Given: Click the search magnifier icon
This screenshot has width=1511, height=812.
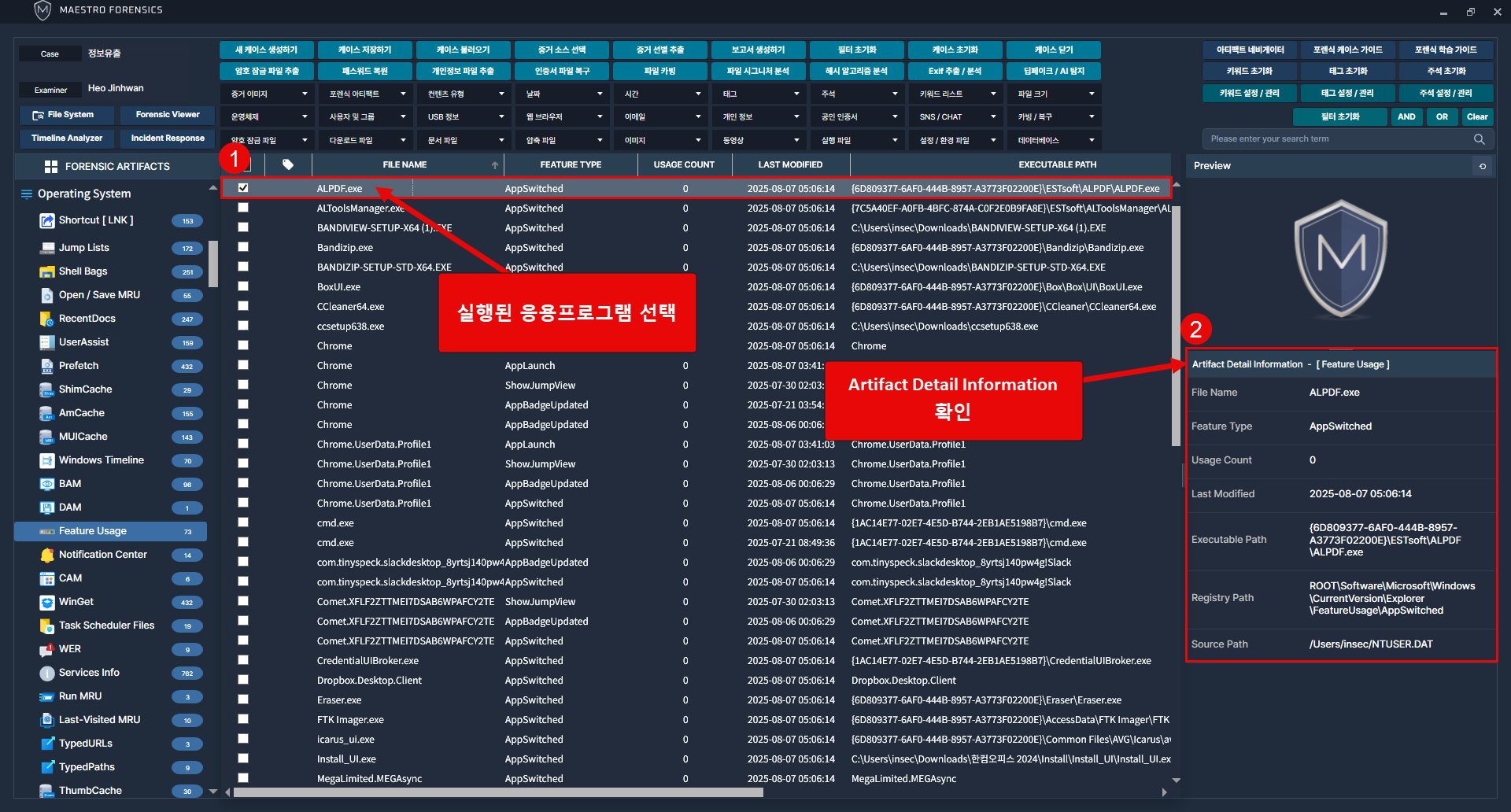Looking at the screenshot, I should [x=1479, y=139].
